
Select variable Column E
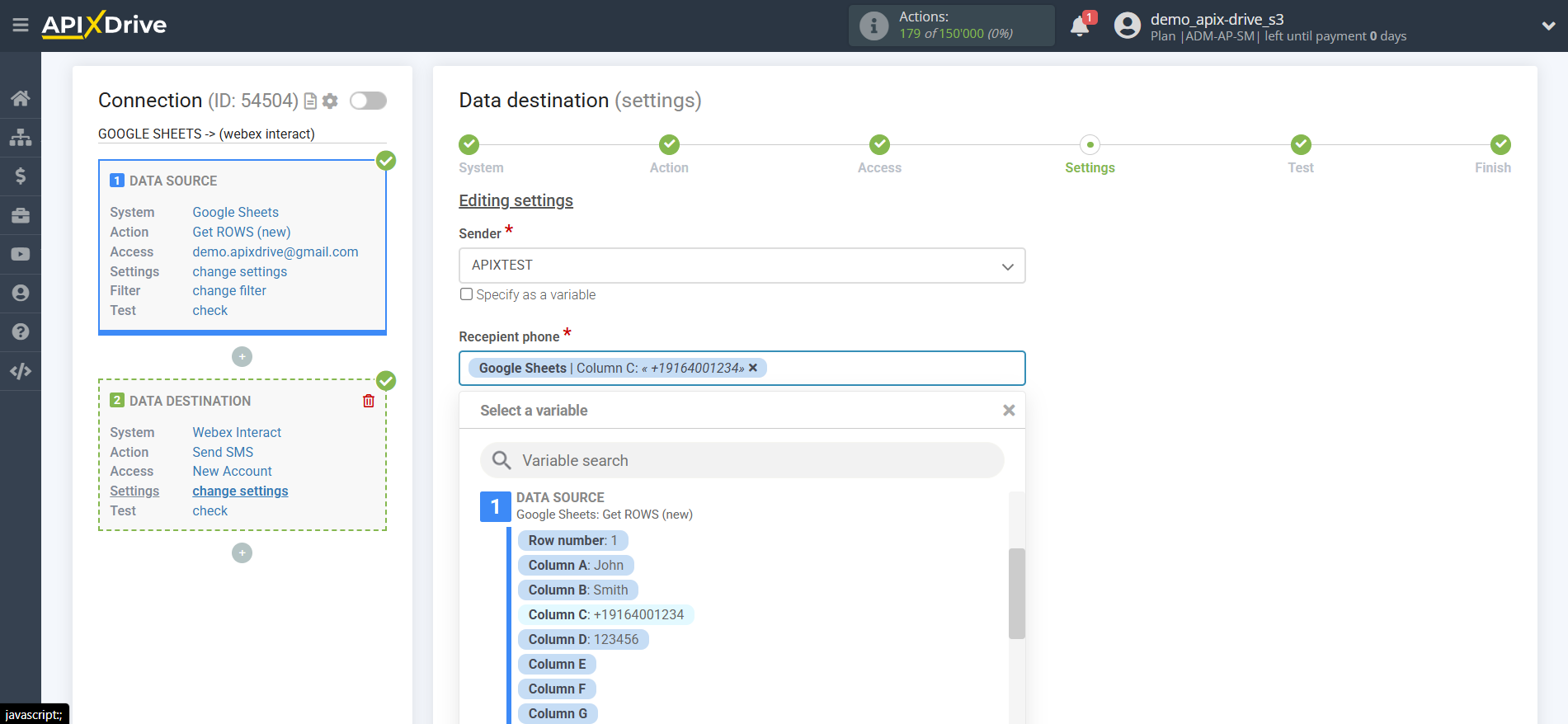pos(557,664)
